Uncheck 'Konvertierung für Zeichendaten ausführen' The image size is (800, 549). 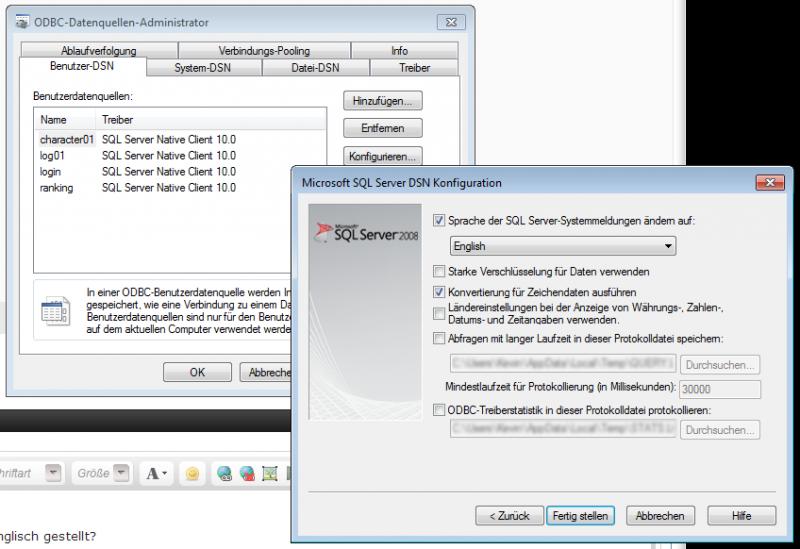click(x=440, y=291)
